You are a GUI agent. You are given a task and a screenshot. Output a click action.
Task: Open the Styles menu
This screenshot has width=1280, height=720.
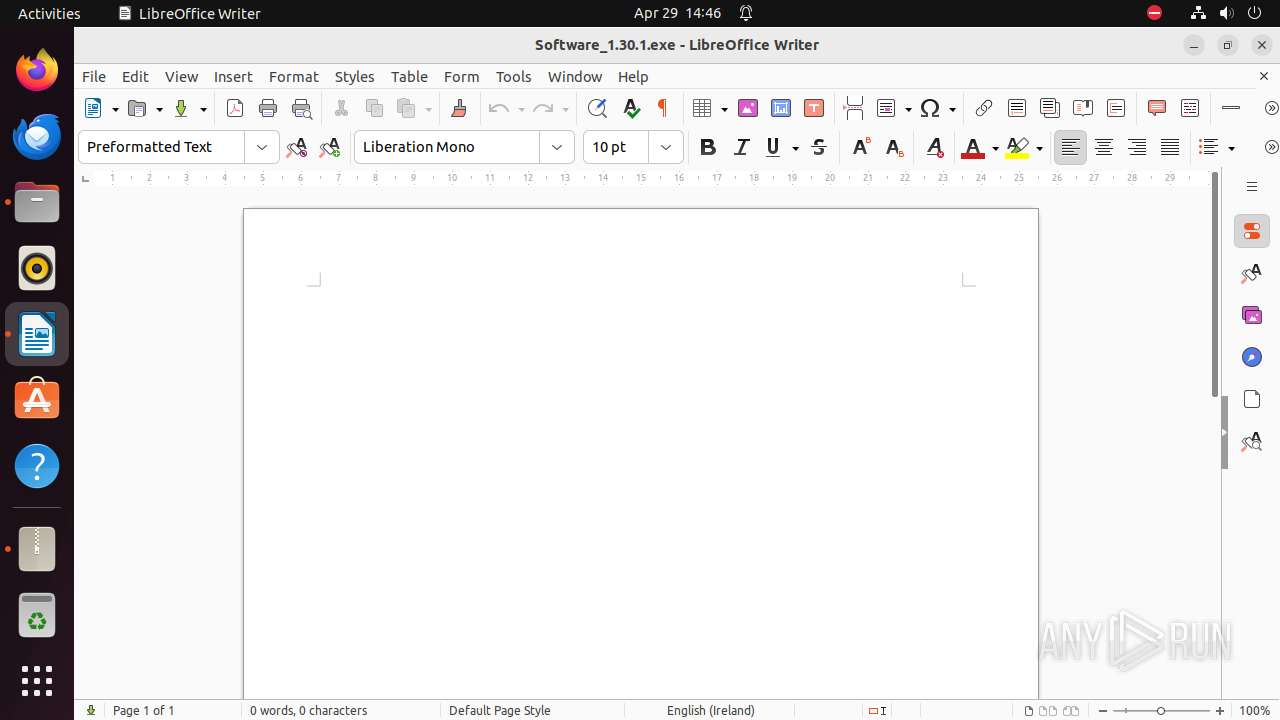pyautogui.click(x=354, y=76)
